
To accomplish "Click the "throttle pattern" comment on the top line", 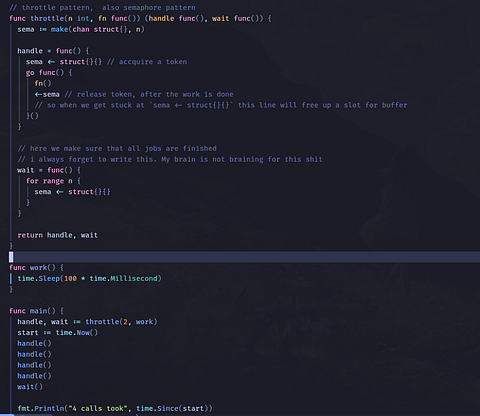I will click(x=57, y=7).
